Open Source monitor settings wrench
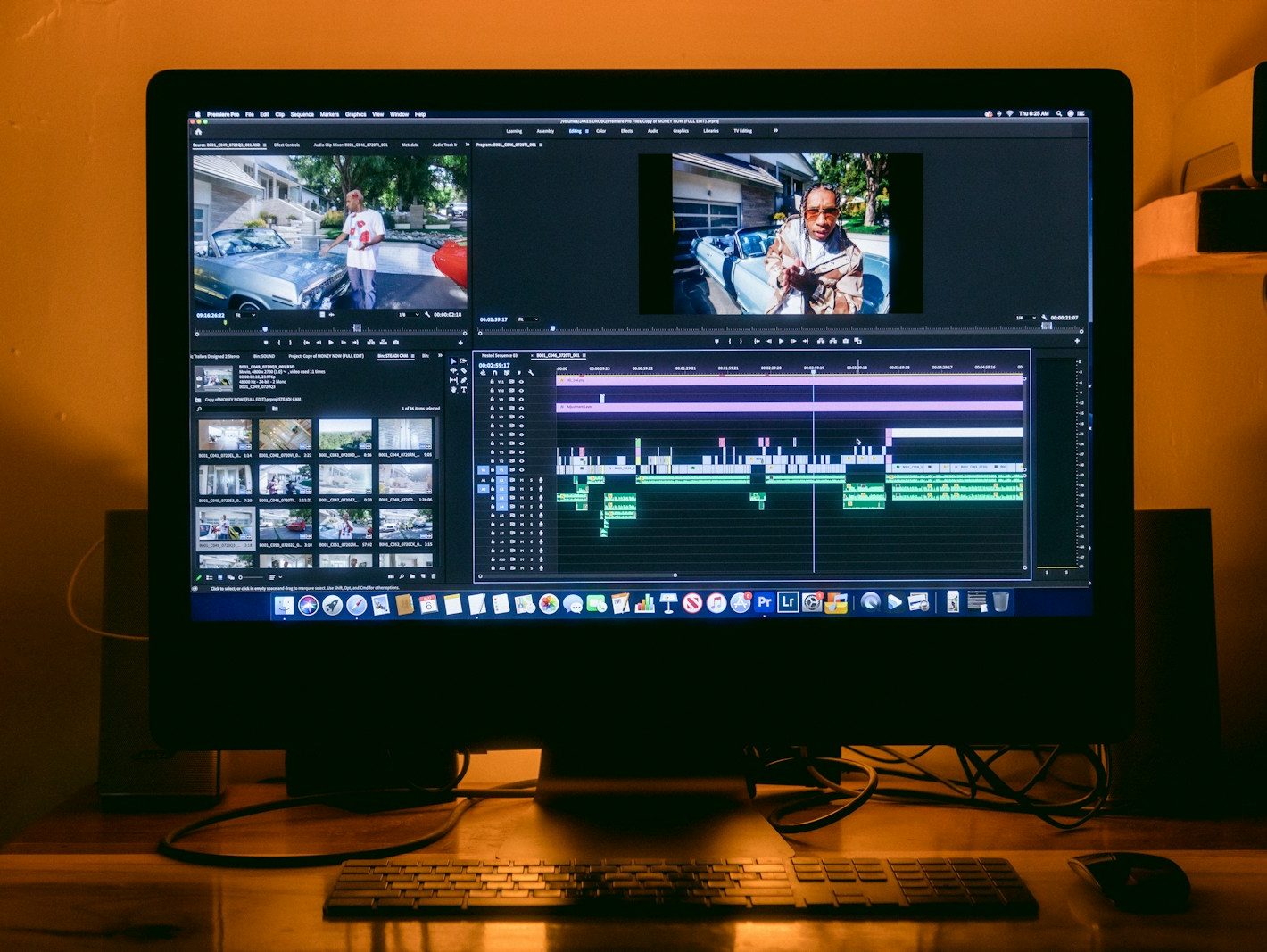Image resolution: width=1267 pixels, height=952 pixels. 427,315
